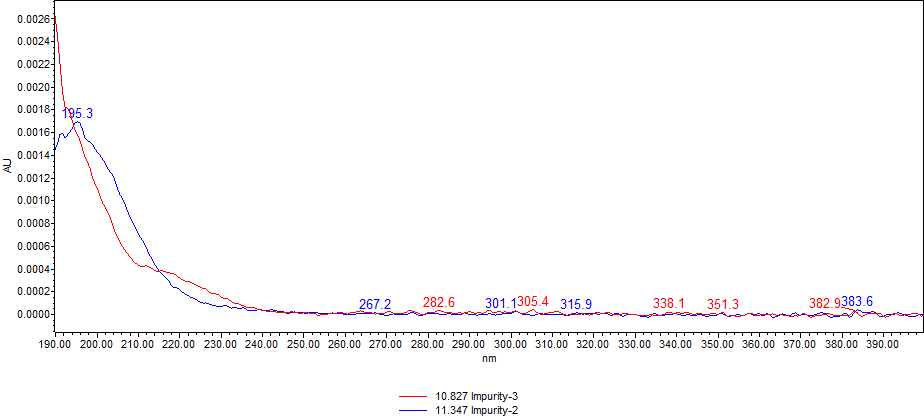Select the blue 383.6 peak label
This screenshot has width=924, height=416.
coord(857,301)
